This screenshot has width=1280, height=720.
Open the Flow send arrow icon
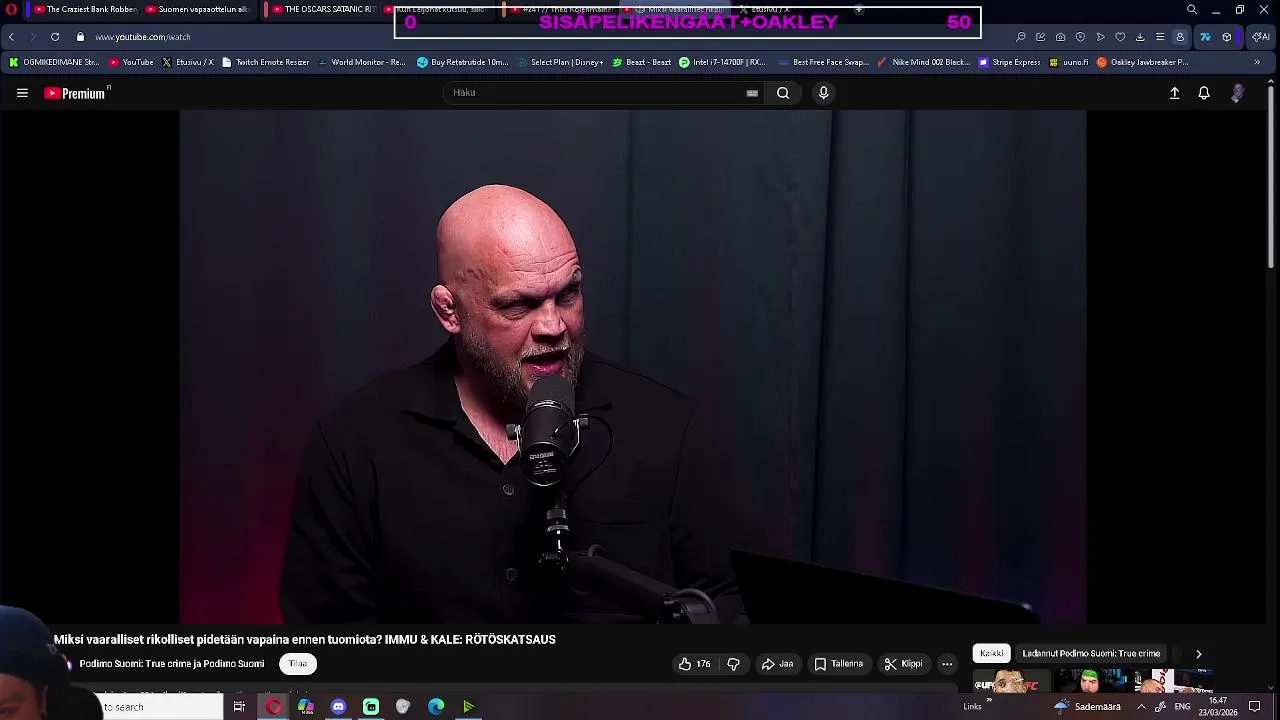(1100, 37)
